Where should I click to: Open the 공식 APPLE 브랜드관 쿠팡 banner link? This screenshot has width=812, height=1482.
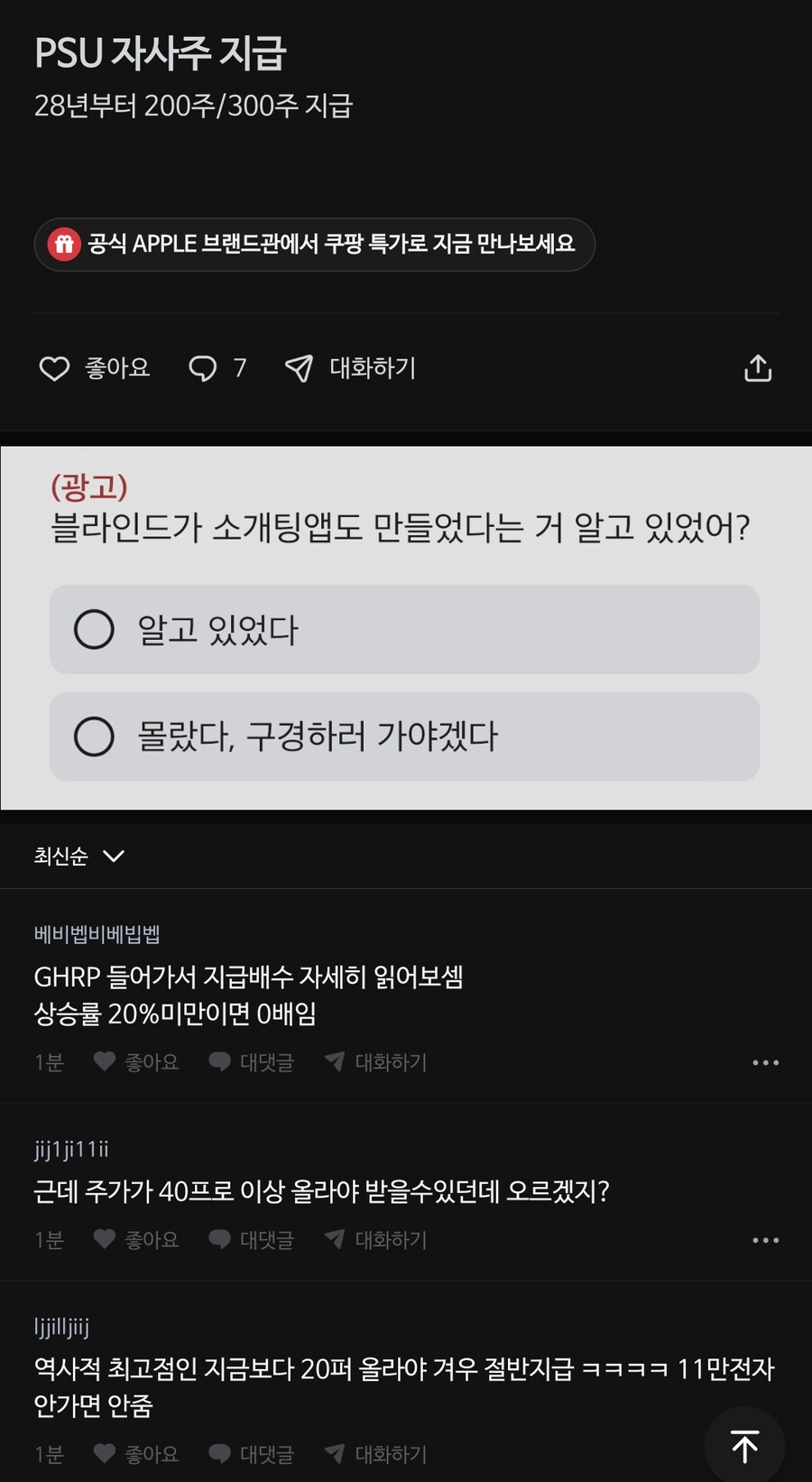pos(330,244)
